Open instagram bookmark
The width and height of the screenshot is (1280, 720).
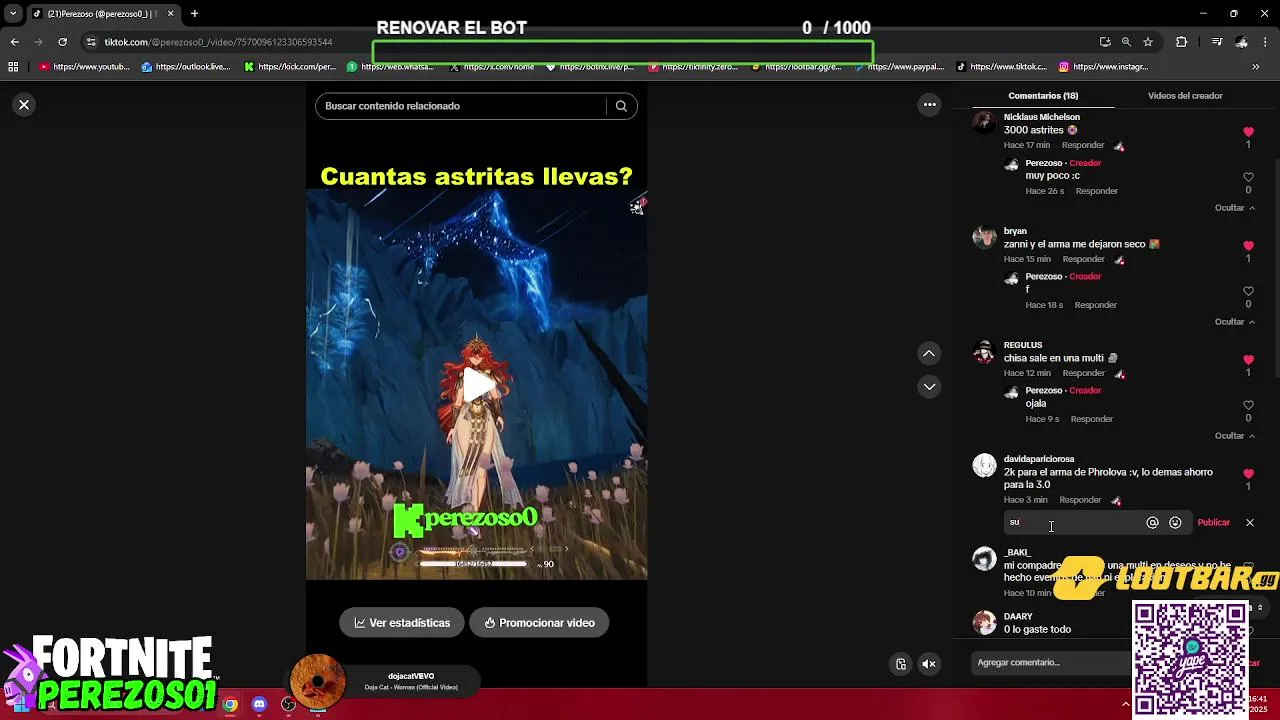click(x=1103, y=67)
